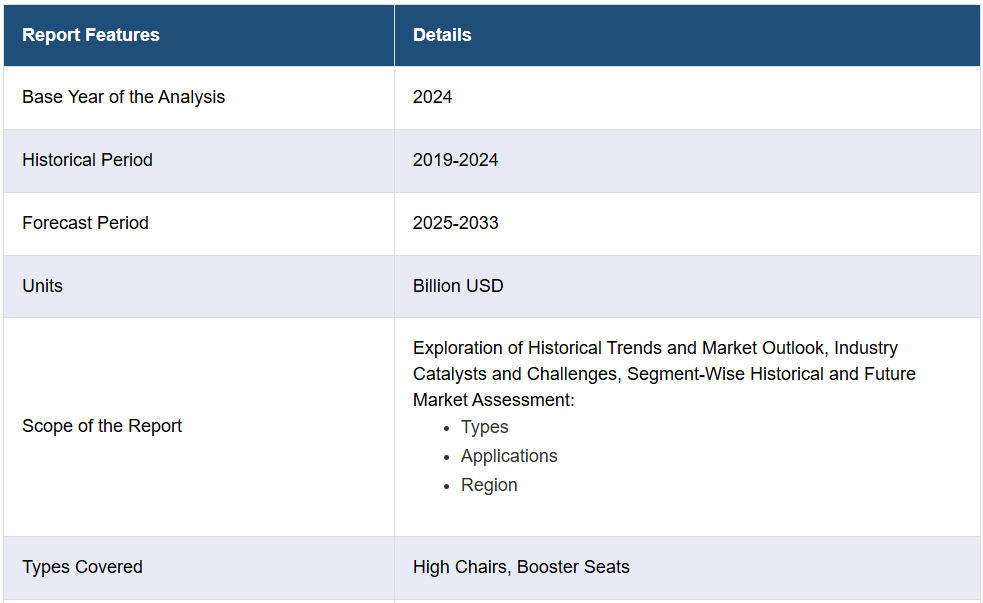The width and height of the screenshot is (983, 603).
Task: Click the Applications bullet item
Action: [509, 456]
